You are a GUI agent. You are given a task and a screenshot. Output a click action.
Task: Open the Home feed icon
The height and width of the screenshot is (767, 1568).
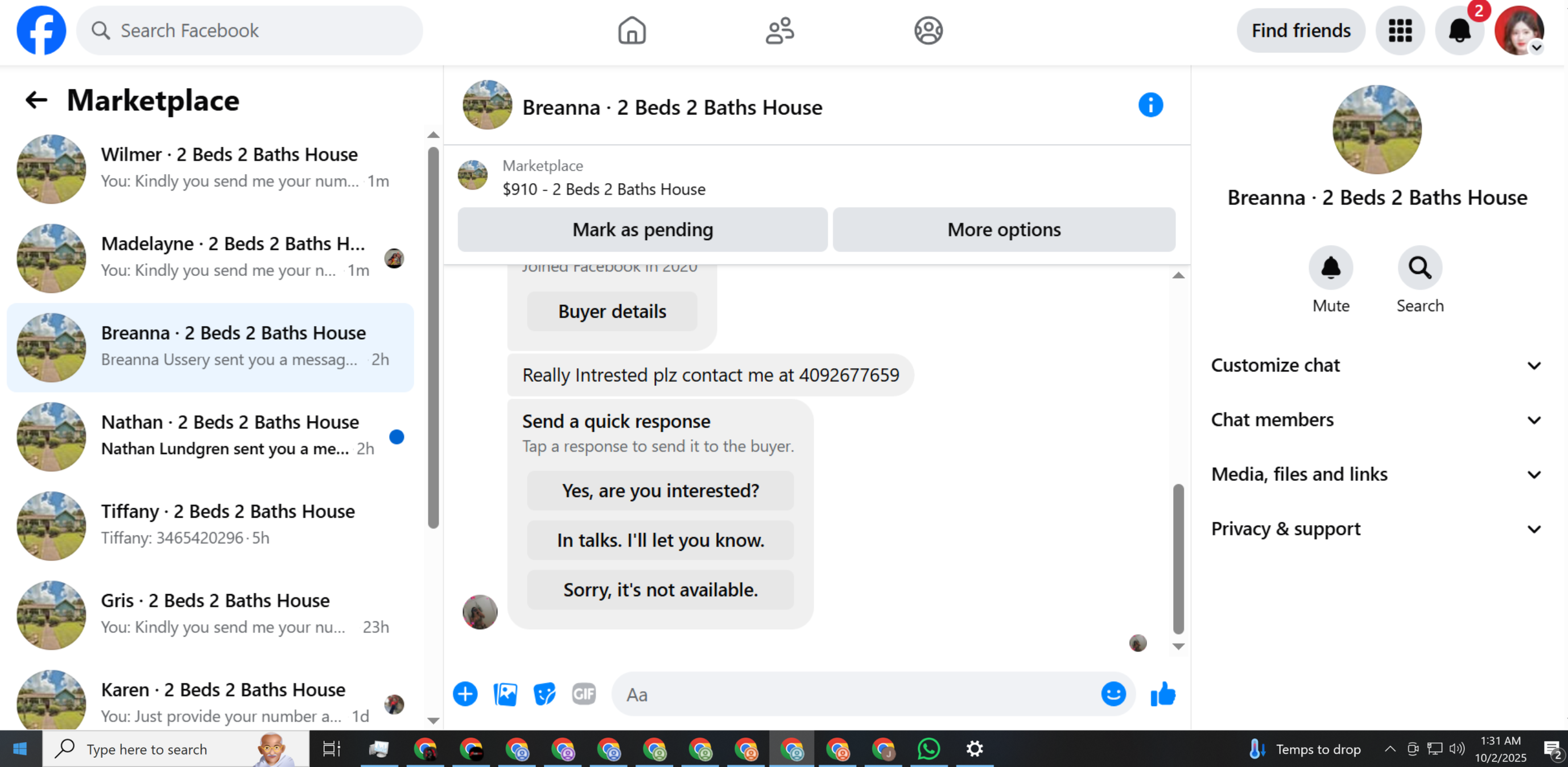(x=631, y=30)
